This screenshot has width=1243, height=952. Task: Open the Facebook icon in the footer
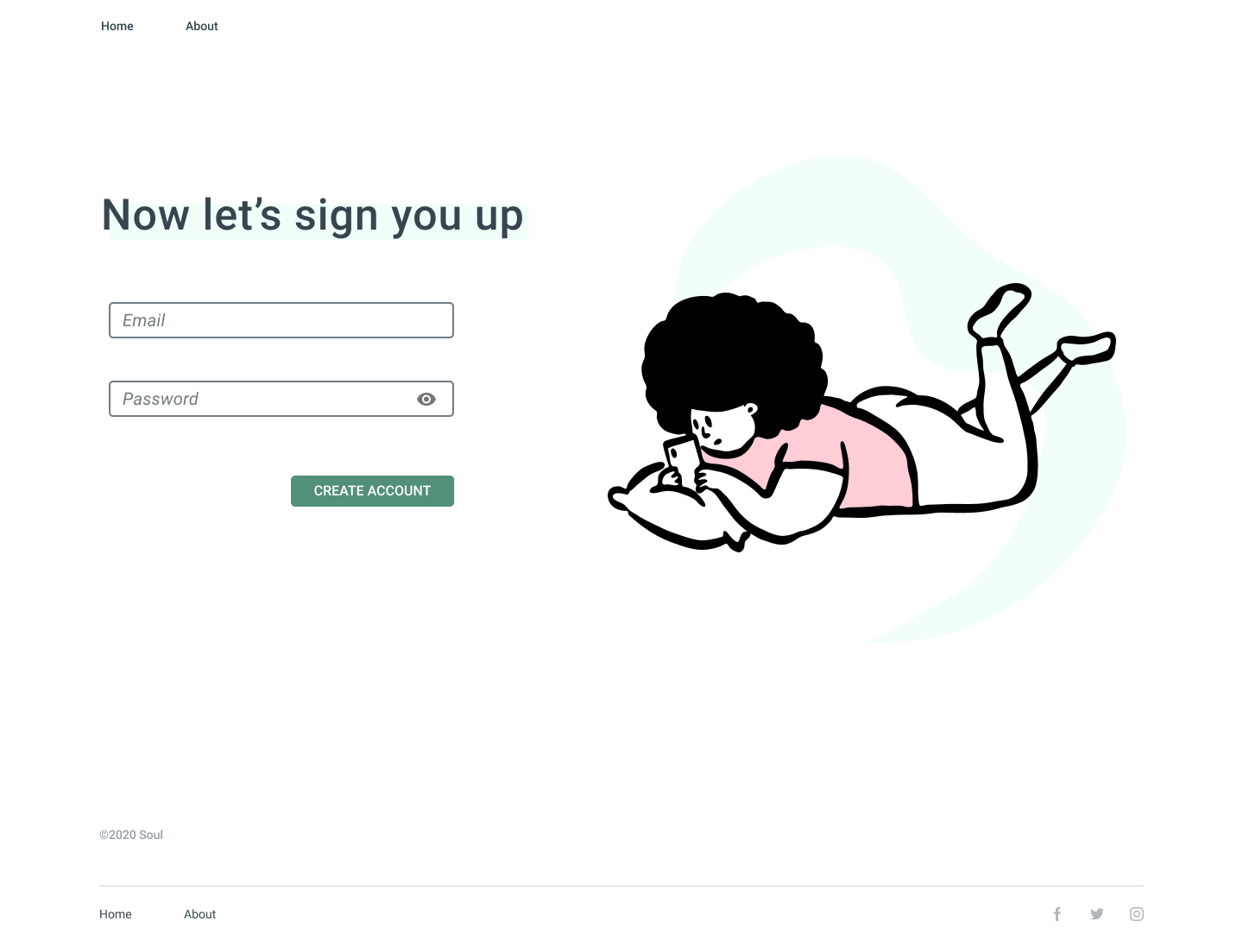pos(1057,914)
